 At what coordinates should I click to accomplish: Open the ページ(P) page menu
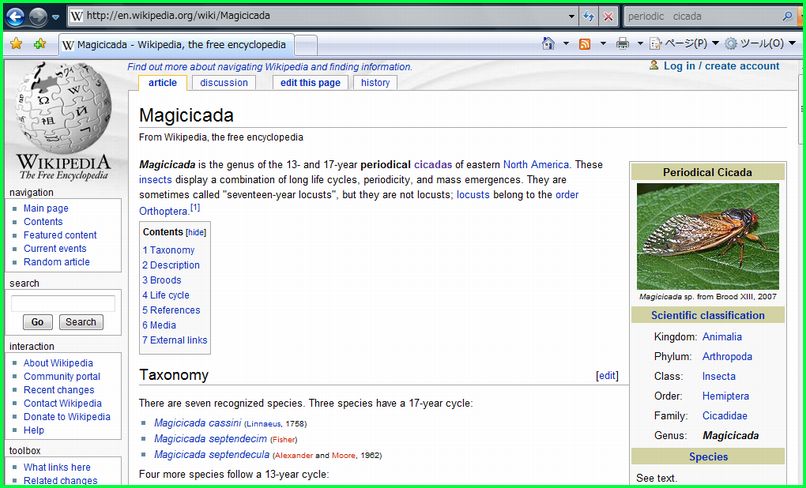[x=684, y=44]
